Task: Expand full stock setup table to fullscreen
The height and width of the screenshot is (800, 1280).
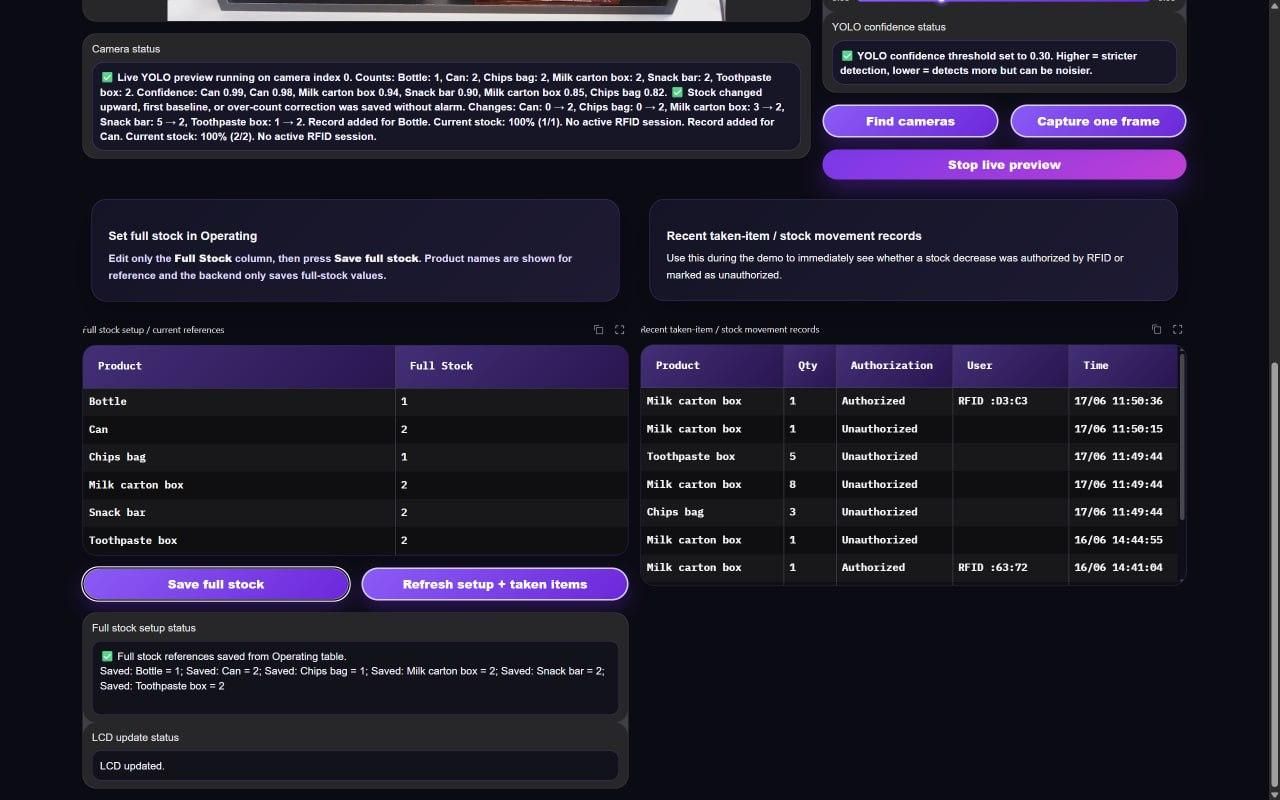Action: 619,330
